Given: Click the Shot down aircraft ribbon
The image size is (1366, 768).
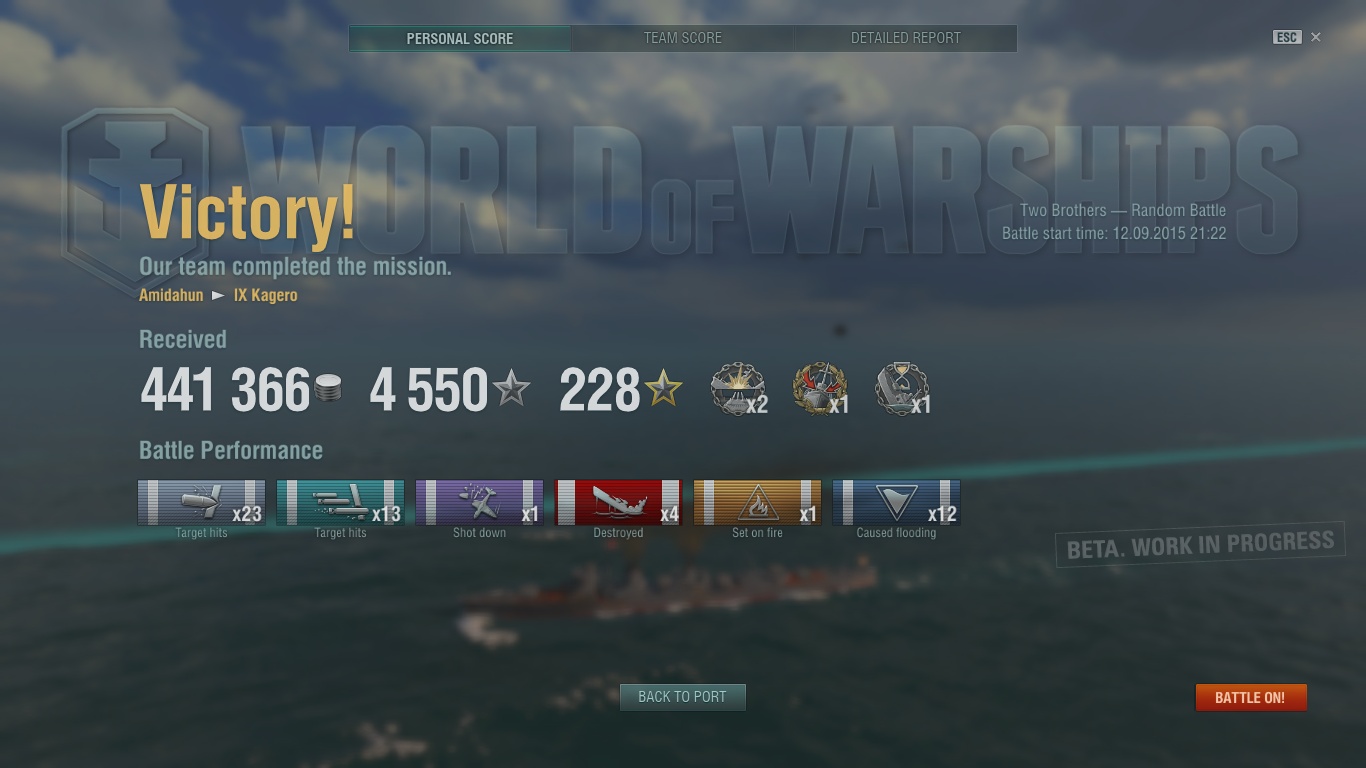Looking at the screenshot, I should pos(479,502).
